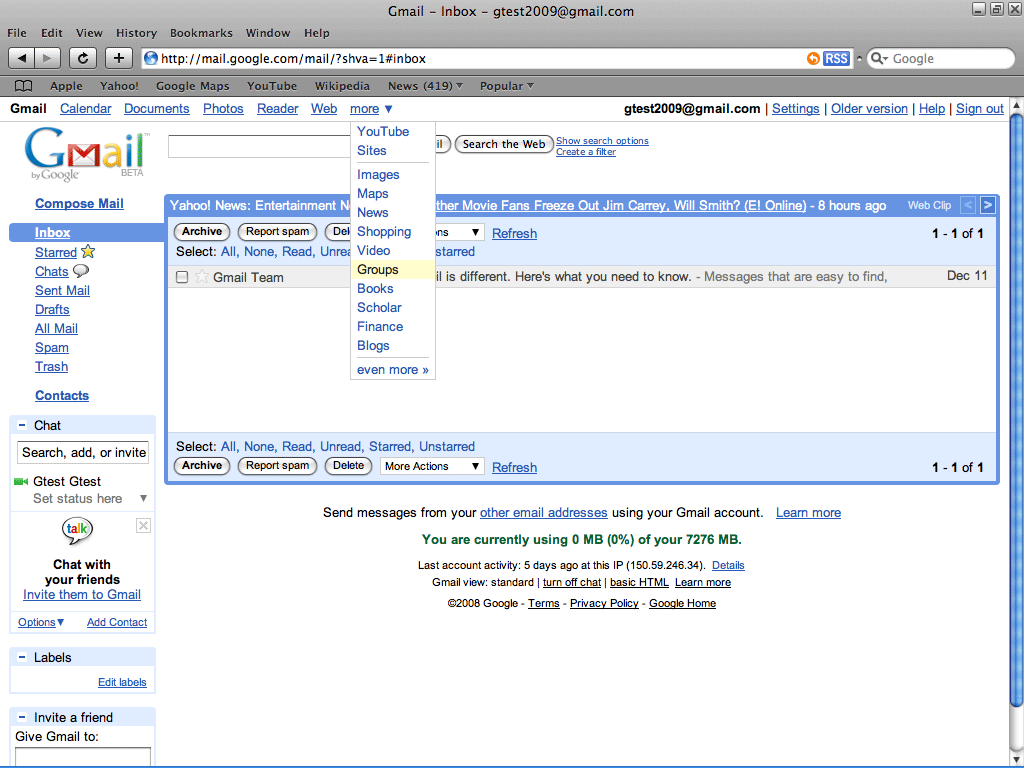This screenshot has height=768, width=1024.
Task: Open the History menu
Action: click(x=136, y=33)
